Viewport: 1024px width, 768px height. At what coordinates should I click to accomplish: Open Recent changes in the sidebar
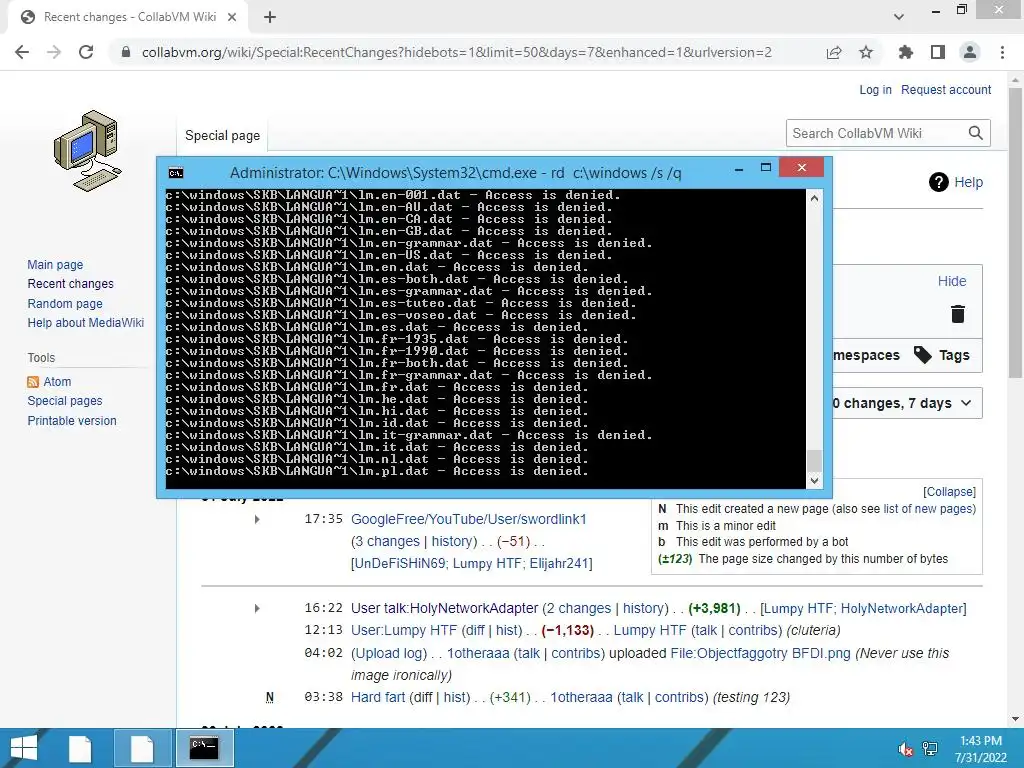tap(71, 284)
